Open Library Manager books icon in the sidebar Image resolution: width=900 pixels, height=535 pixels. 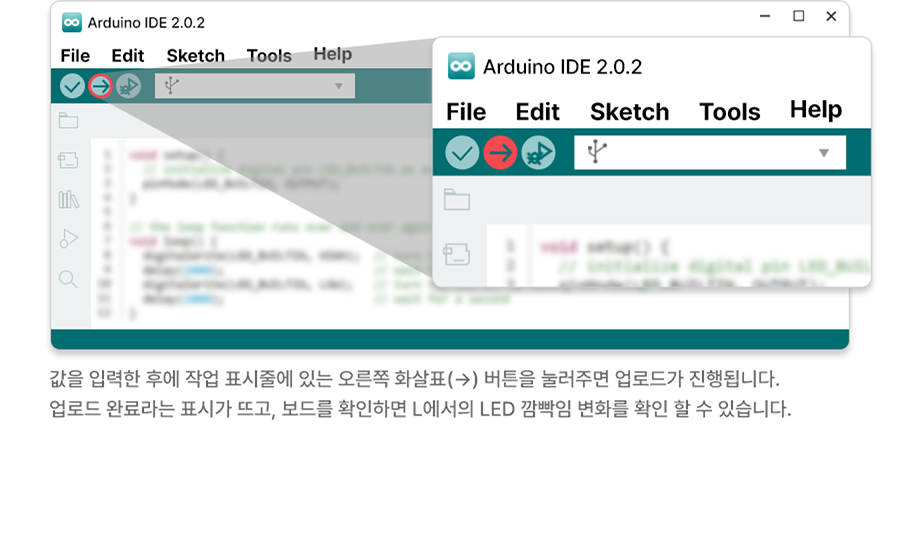(x=68, y=199)
